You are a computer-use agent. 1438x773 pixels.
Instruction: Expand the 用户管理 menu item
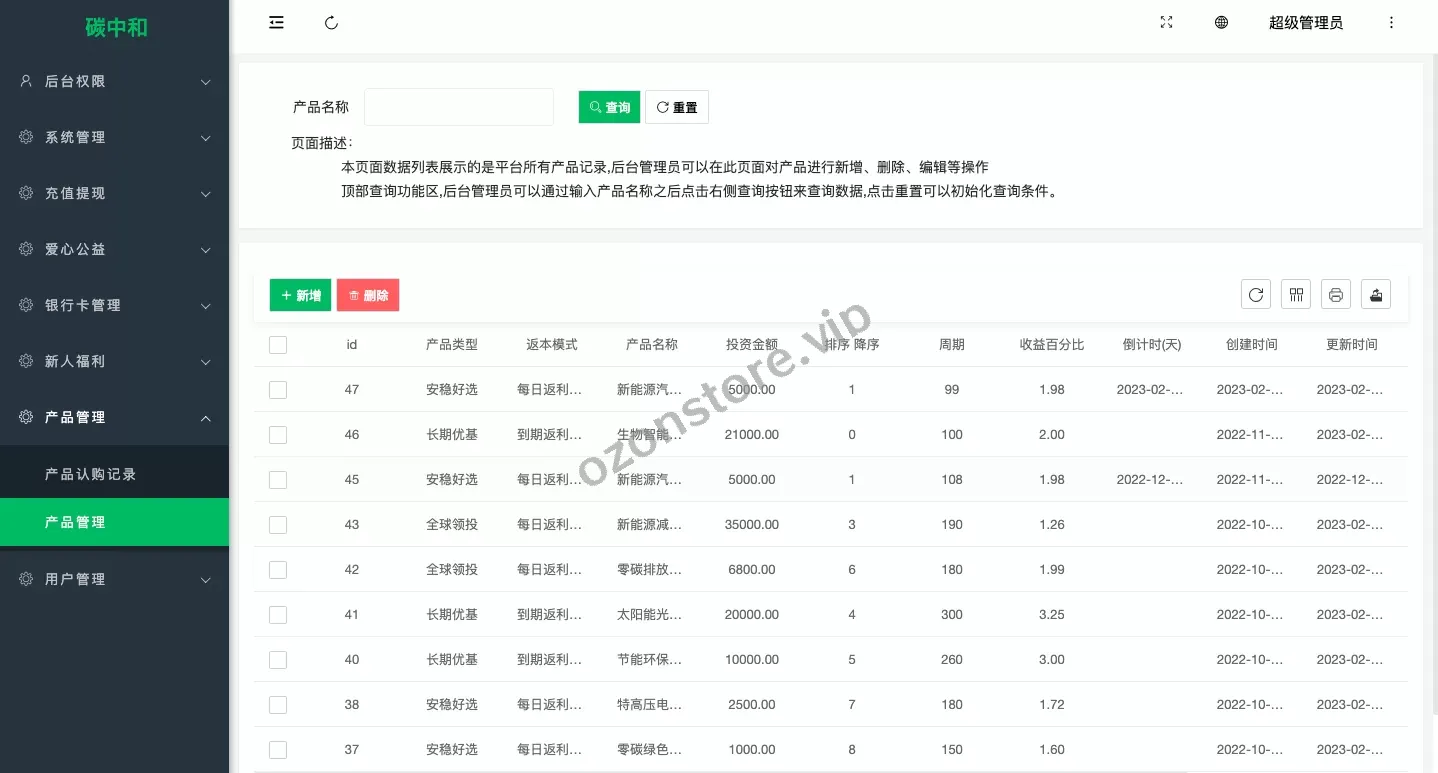tap(115, 580)
